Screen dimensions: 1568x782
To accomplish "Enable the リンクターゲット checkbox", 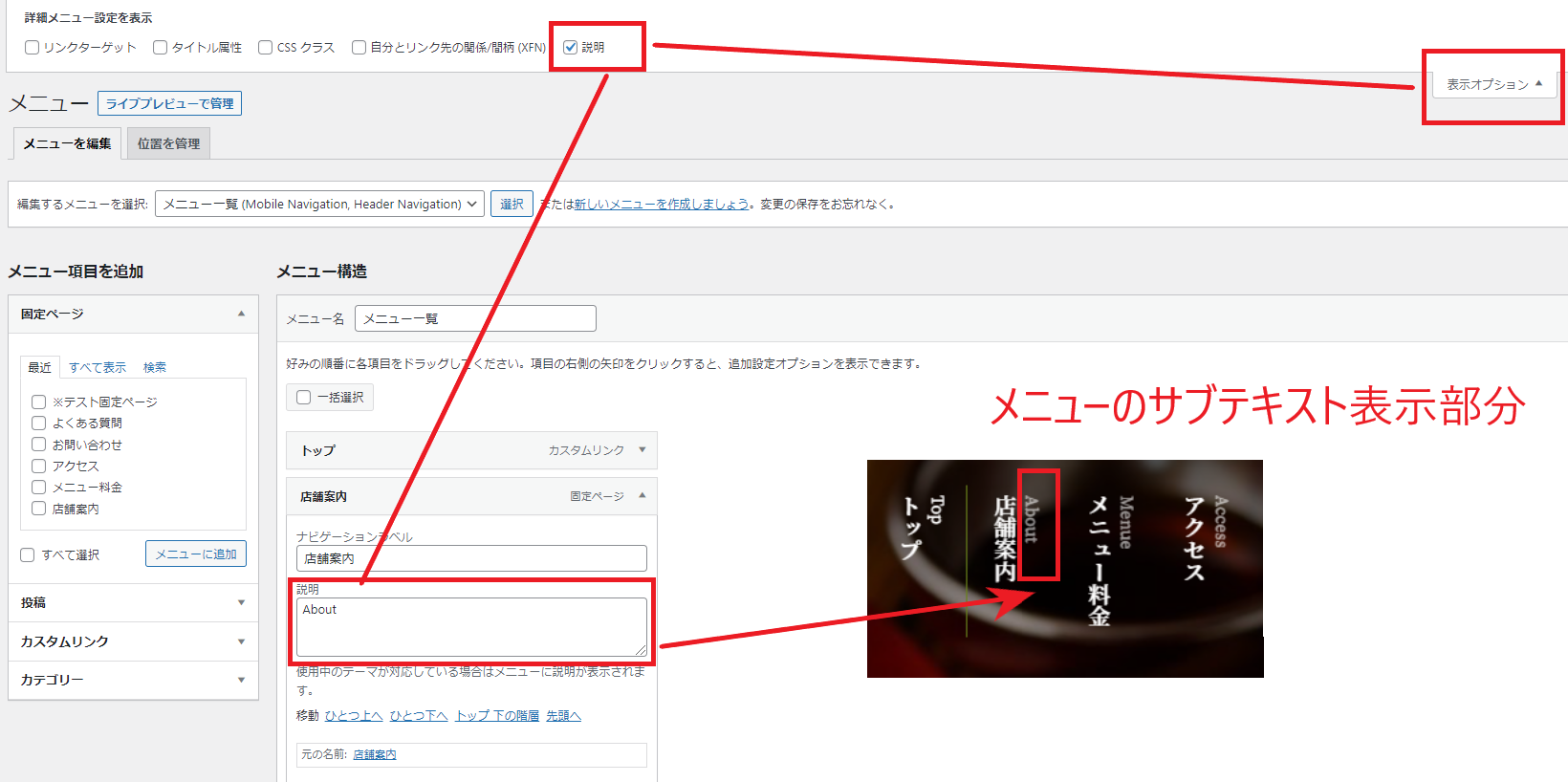I will point(33,48).
